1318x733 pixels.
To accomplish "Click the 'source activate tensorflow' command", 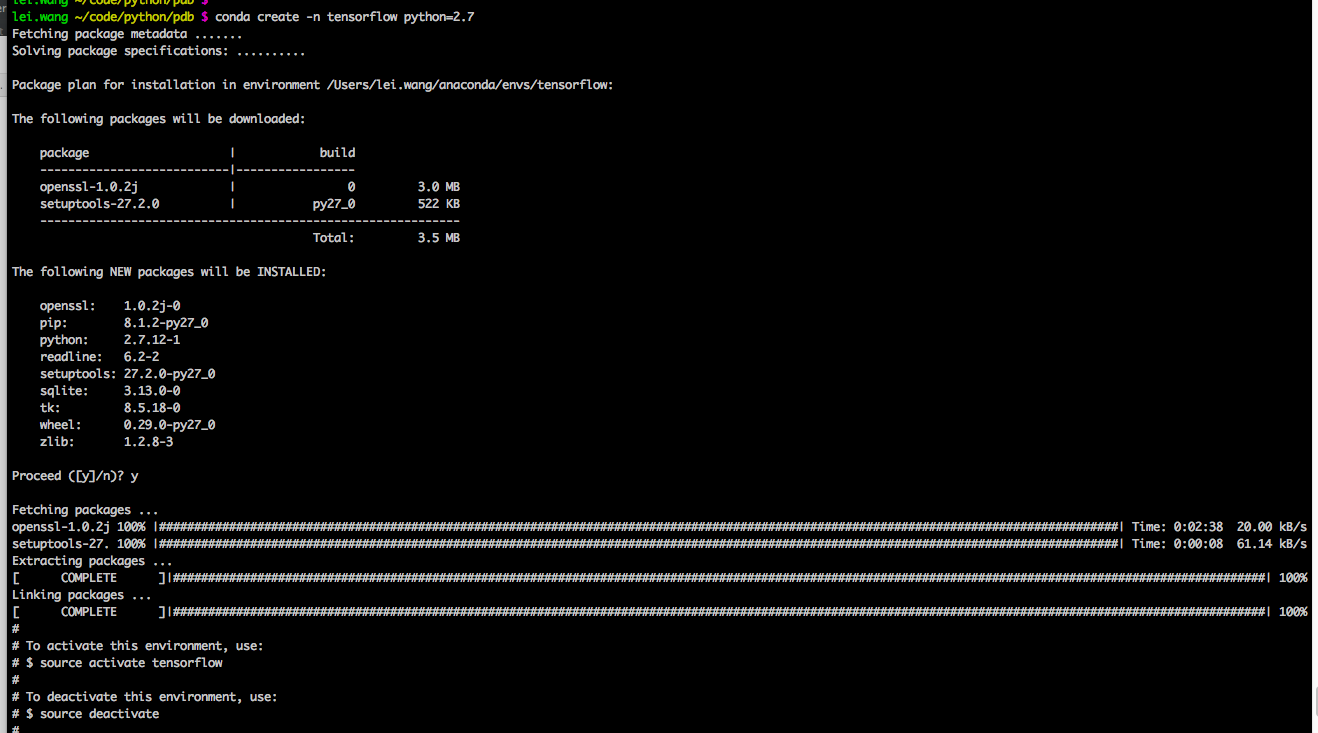I will click(131, 663).
